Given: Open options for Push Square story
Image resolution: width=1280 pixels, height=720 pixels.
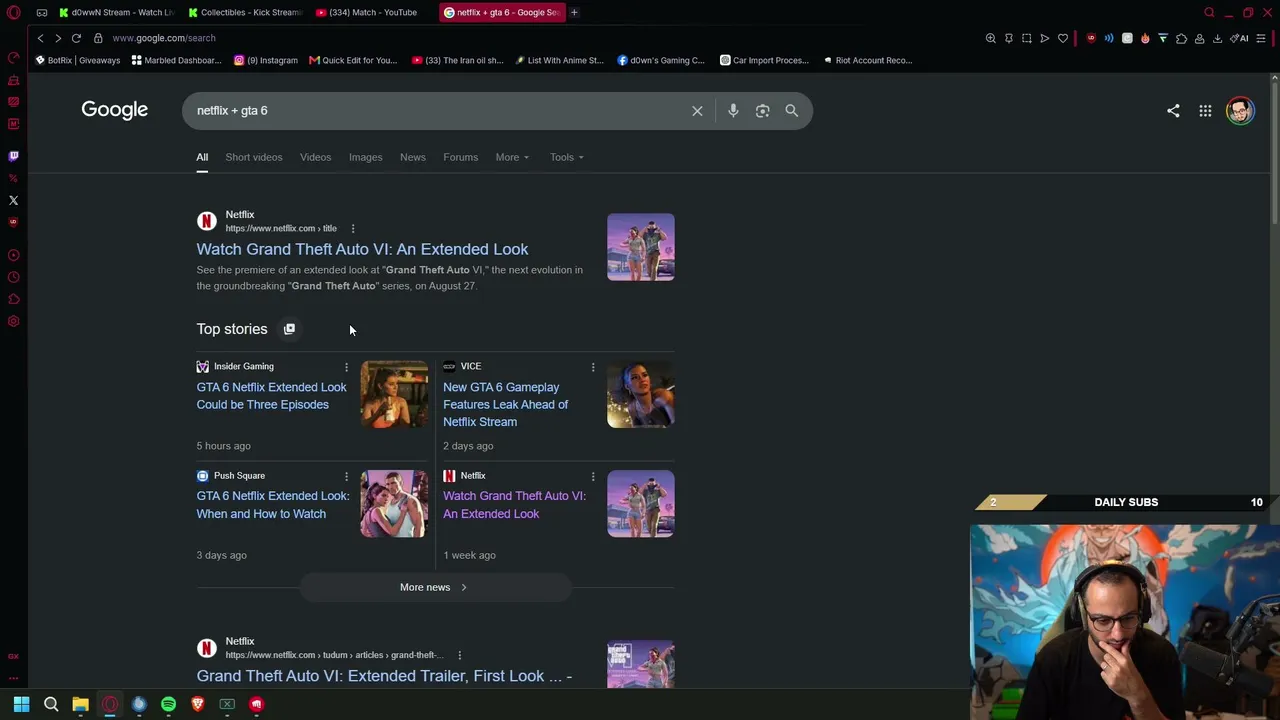Looking at the screenshot, I should pyautogui.click(x=346, y=476).
